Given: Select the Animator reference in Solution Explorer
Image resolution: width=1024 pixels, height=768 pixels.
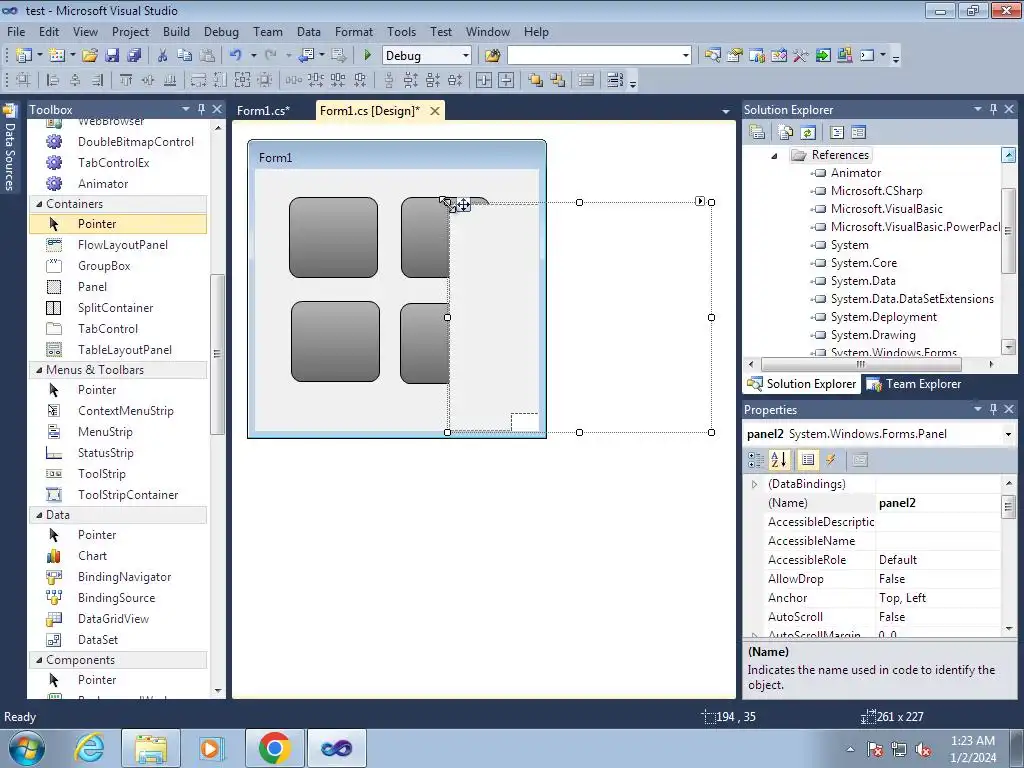Looking at the screenshot, I should coord(856,173).
